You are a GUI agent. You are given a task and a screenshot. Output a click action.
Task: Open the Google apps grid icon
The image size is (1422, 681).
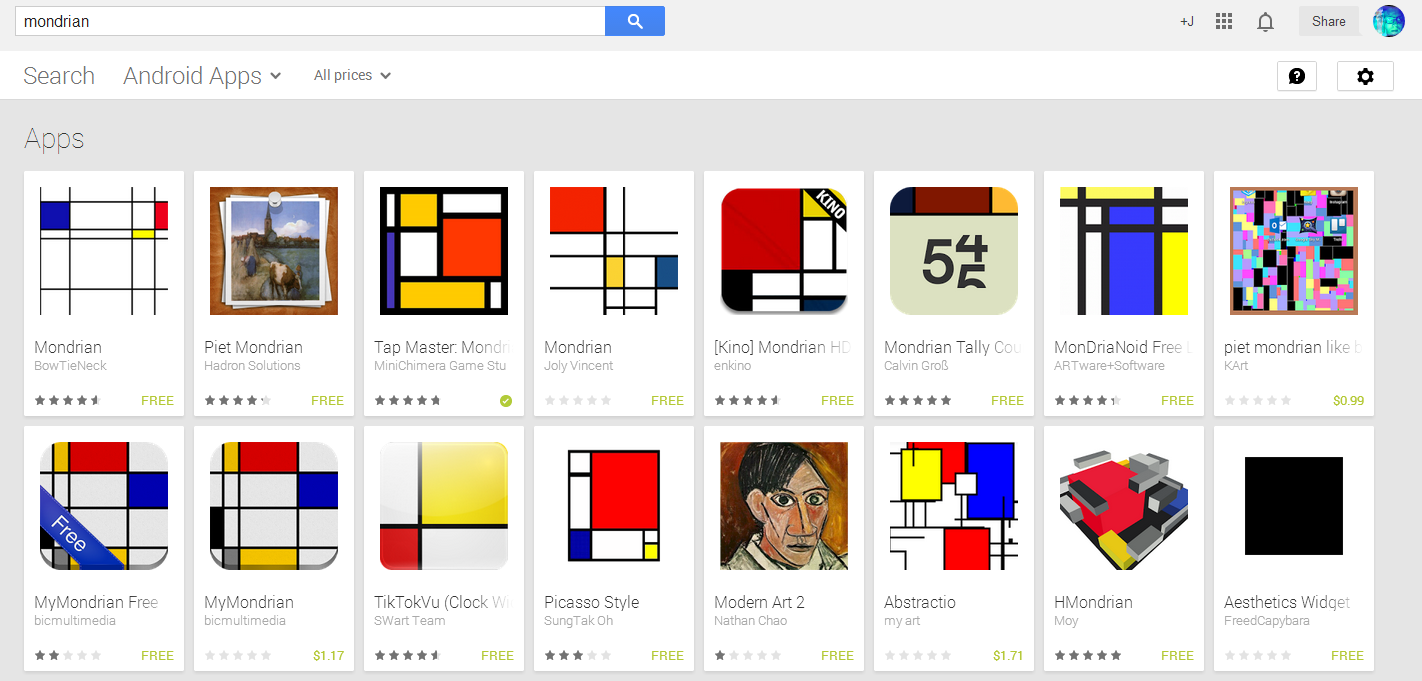pos(1223,21)
